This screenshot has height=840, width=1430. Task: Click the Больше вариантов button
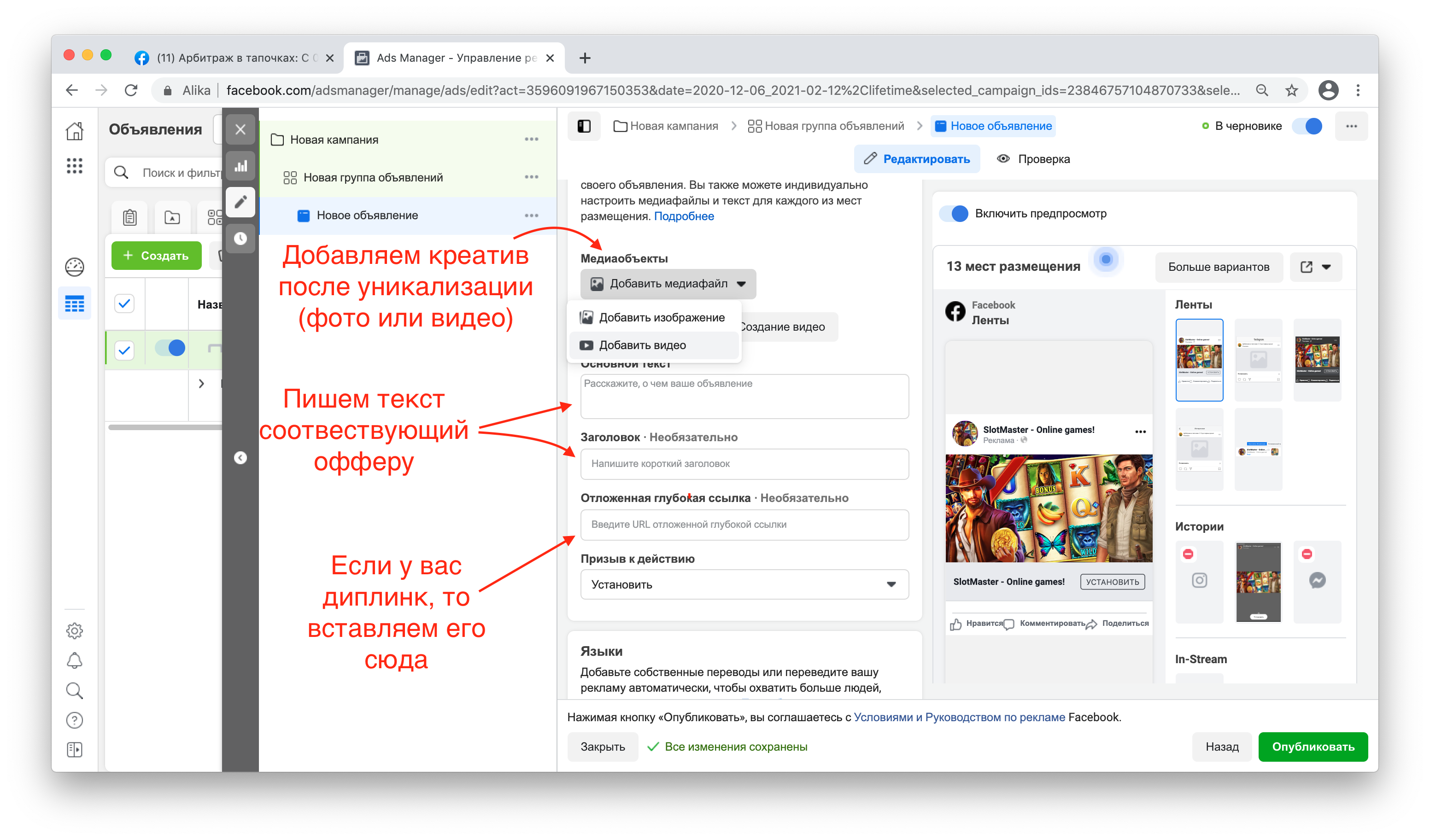tap(1219, 267)
